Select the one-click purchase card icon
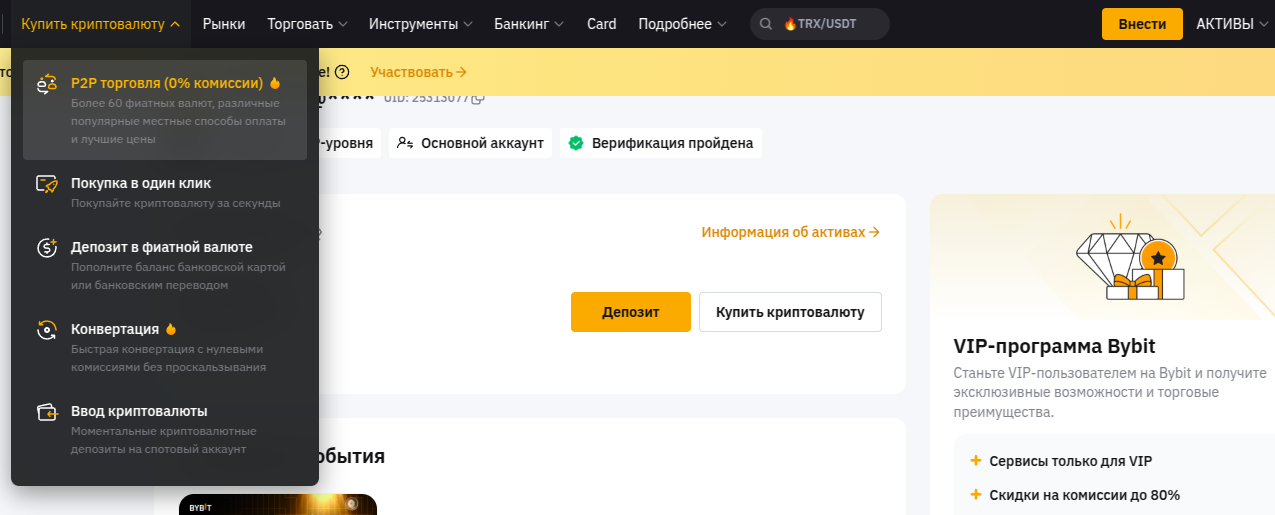 [x=46, y=184]
